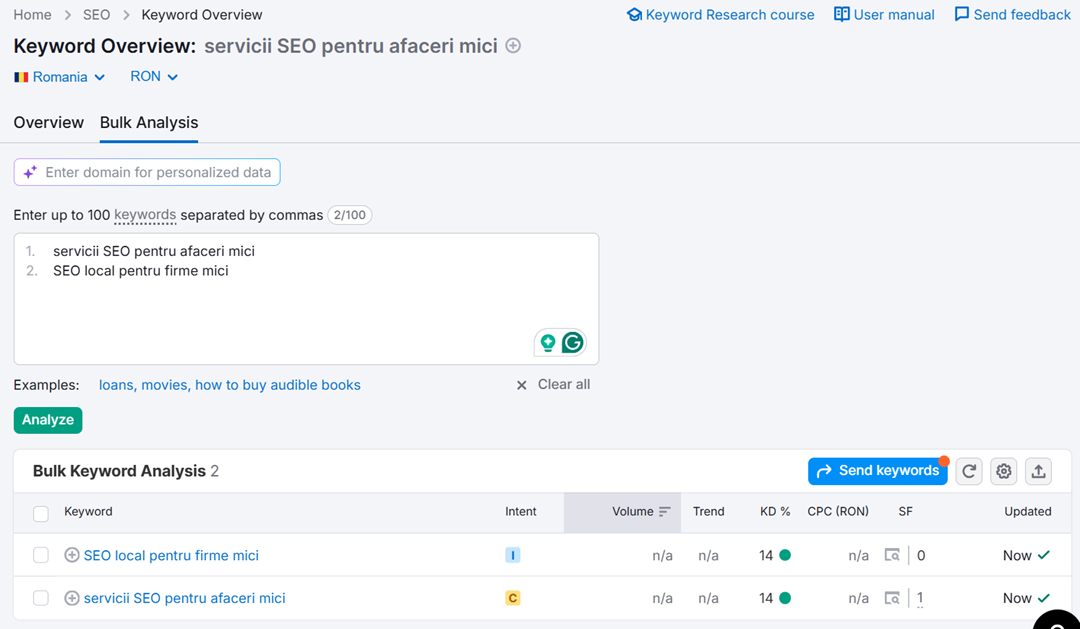The height and width of the screenshot is (629, 1080).
Task: Click the green lightbulb icon in textarea
Action: 547,343
